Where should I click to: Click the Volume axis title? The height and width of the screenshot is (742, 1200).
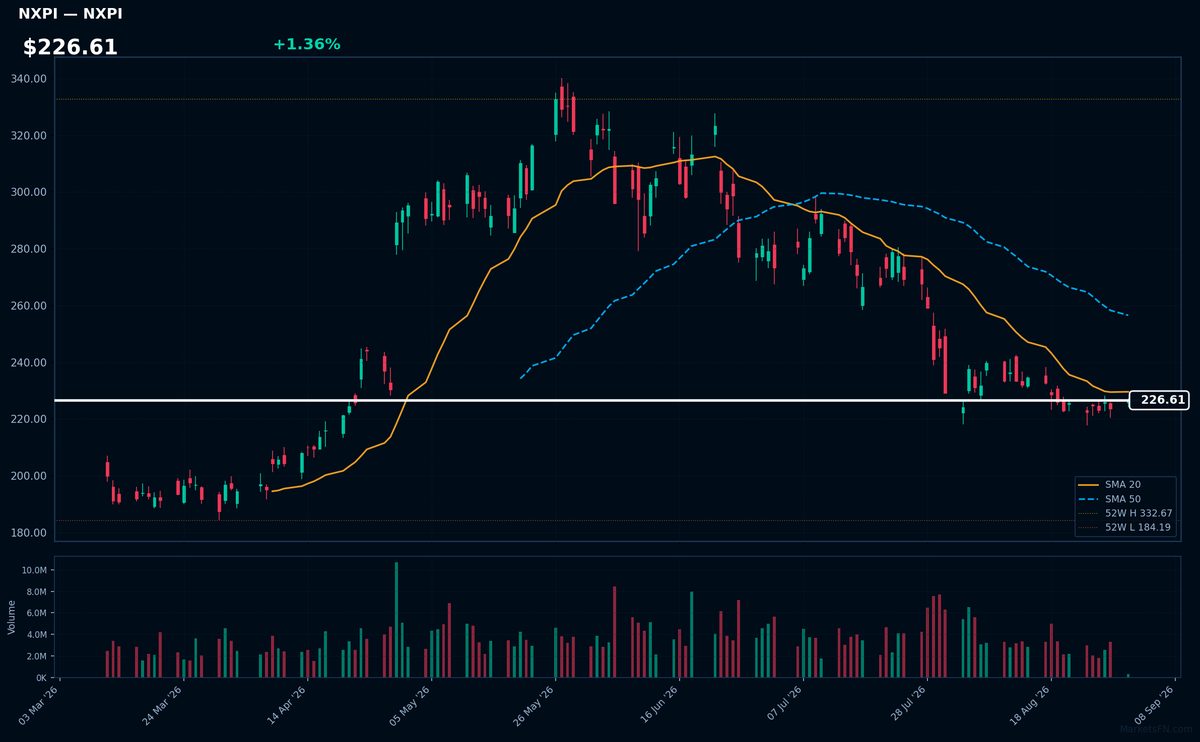pos(12,617)
